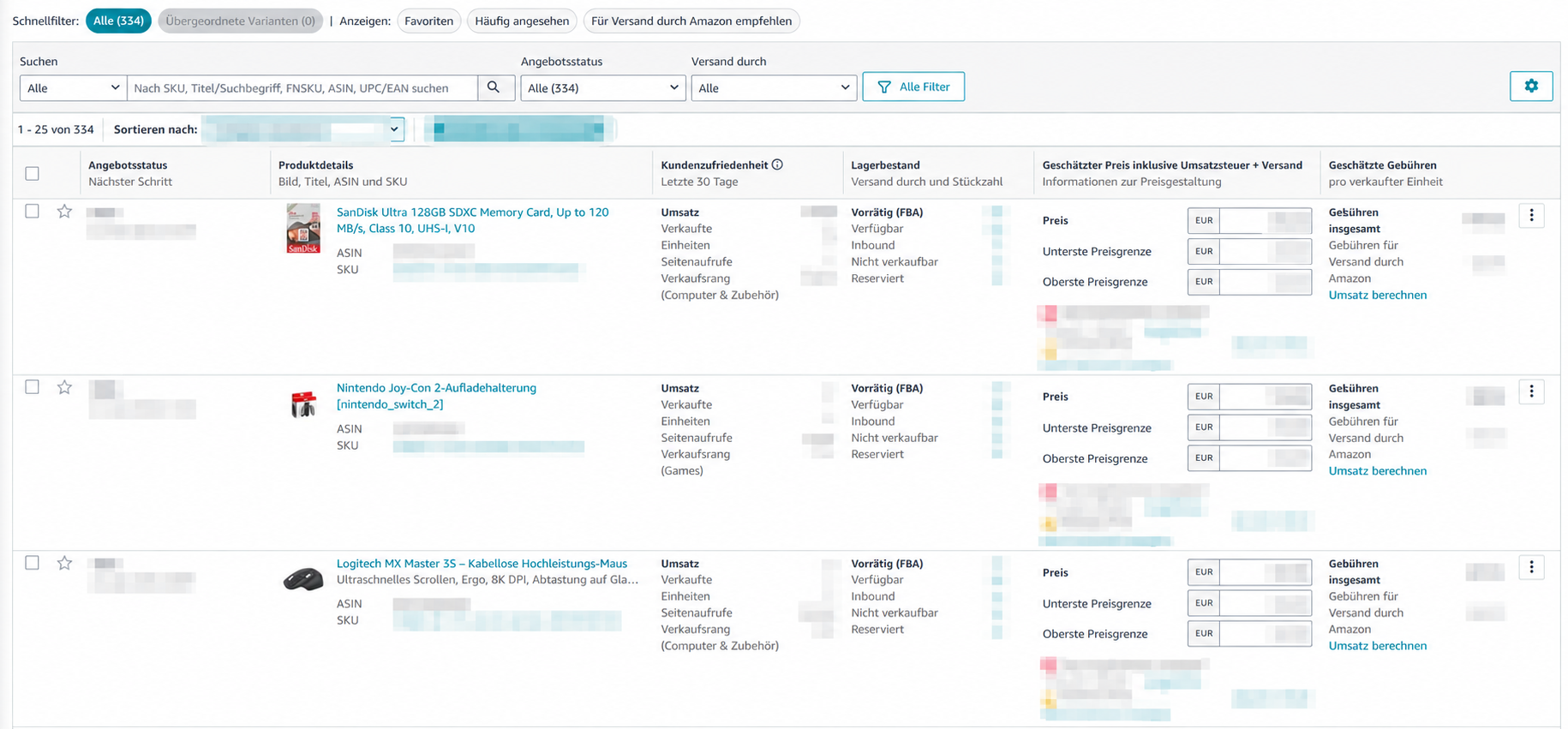
Task: Show 'Für Versand durch Amazon empfehlen' view
Action: tap(691, 21)
